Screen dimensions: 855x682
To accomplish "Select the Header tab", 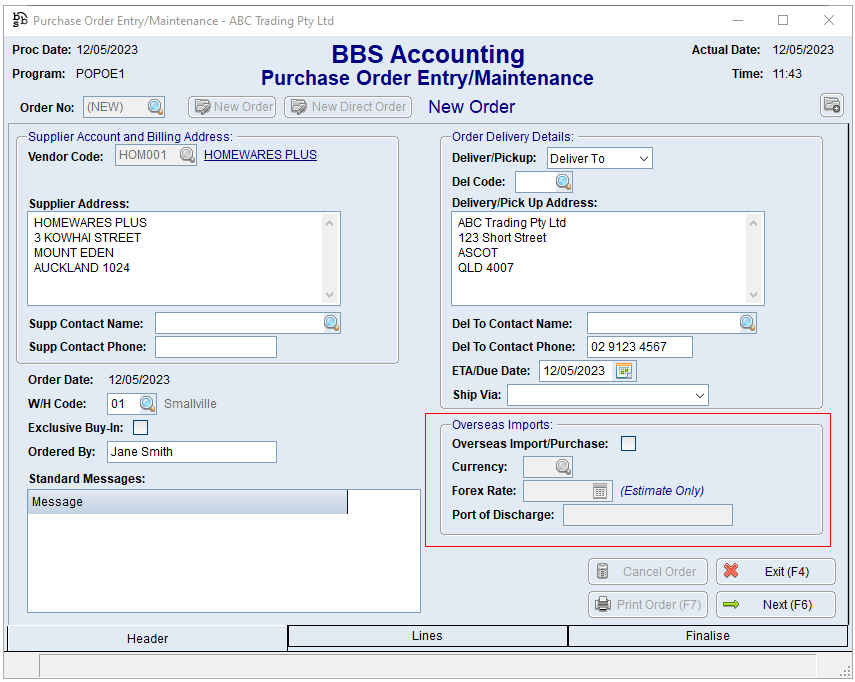I will coord(147,638).
